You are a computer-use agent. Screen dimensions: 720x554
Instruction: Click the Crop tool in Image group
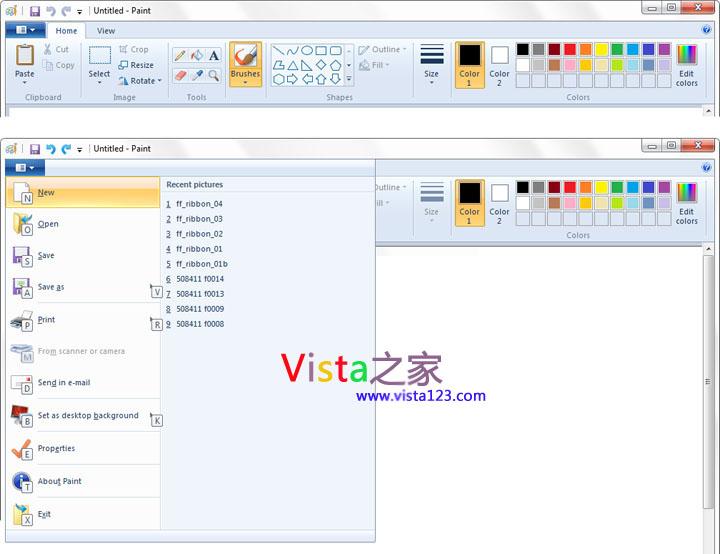(133, 49)
